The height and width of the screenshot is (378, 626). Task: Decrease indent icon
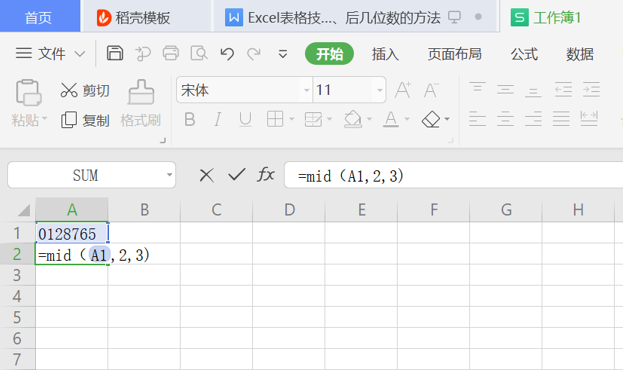(x=563, y=89)
